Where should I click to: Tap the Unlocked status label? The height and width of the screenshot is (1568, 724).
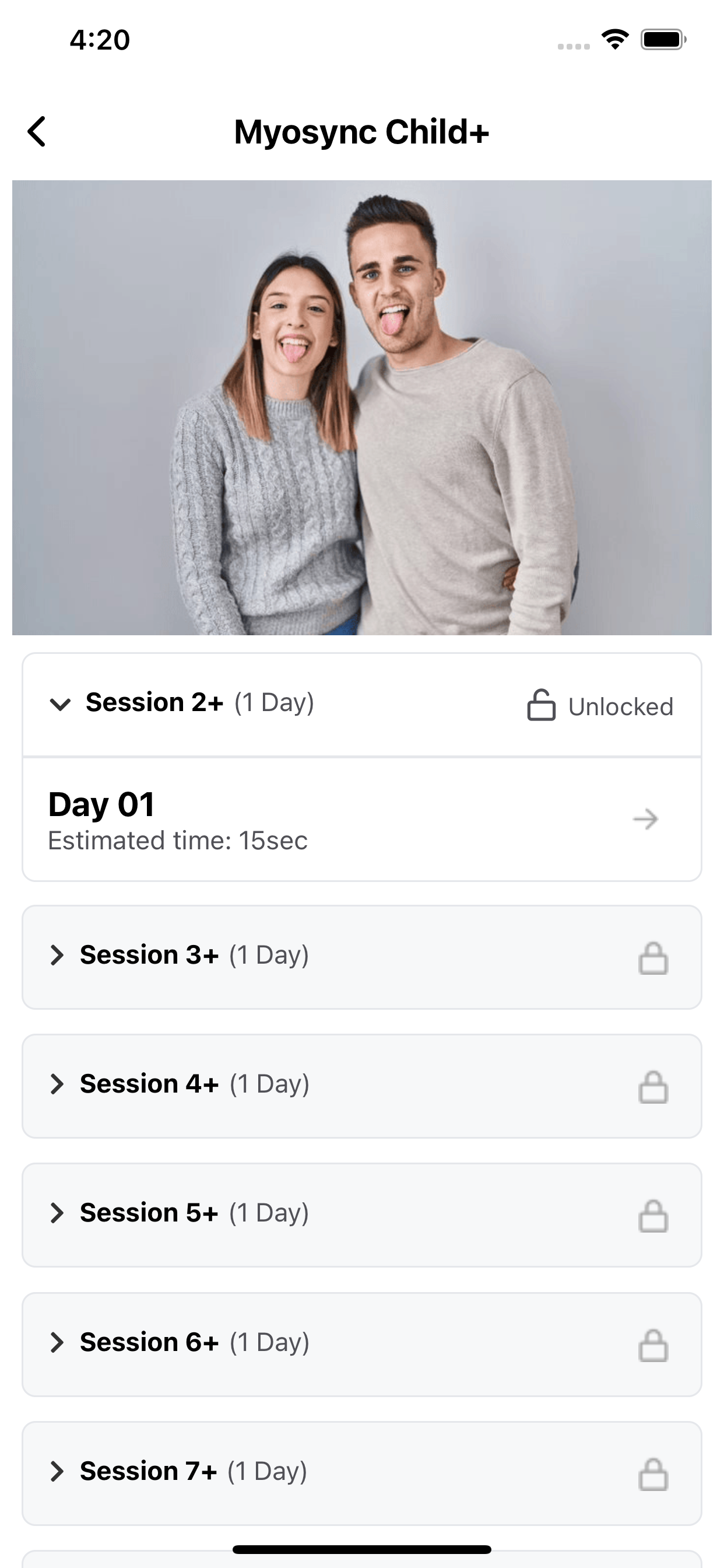[x=621, y=706]
